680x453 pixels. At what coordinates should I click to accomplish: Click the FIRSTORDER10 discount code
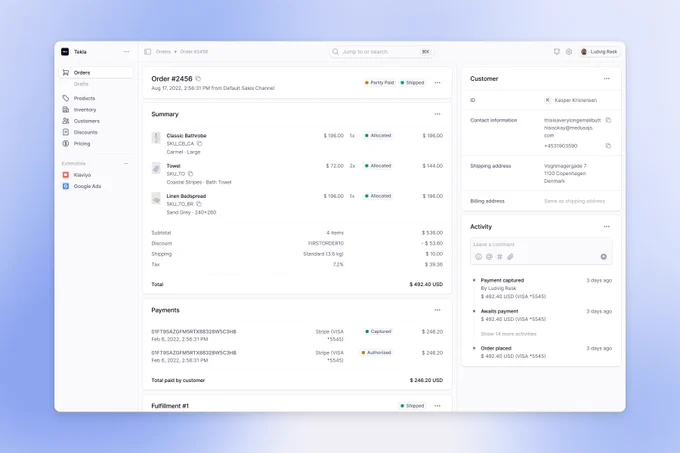click(326, 243)
